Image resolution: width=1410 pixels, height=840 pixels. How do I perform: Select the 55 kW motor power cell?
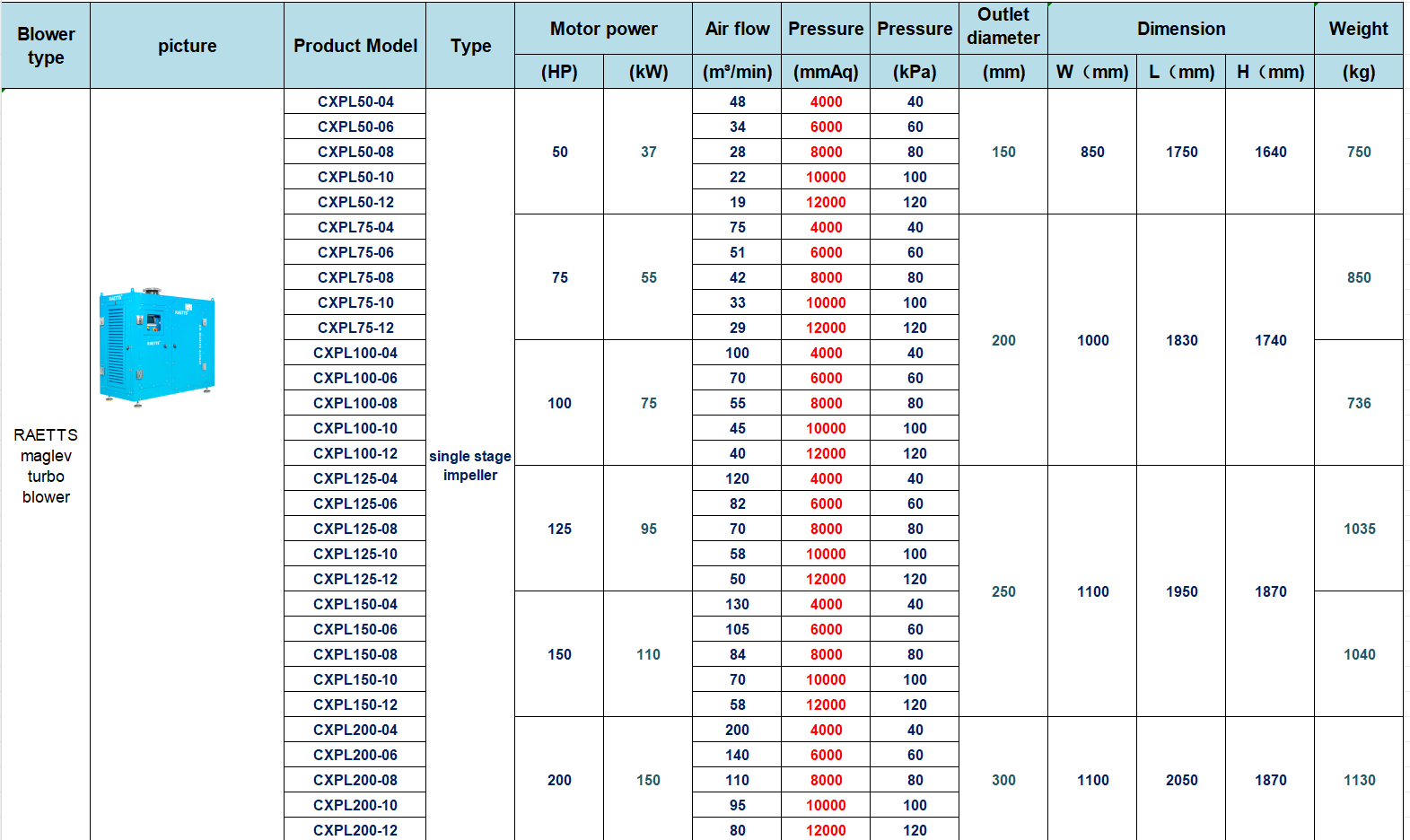coord(648,277)
